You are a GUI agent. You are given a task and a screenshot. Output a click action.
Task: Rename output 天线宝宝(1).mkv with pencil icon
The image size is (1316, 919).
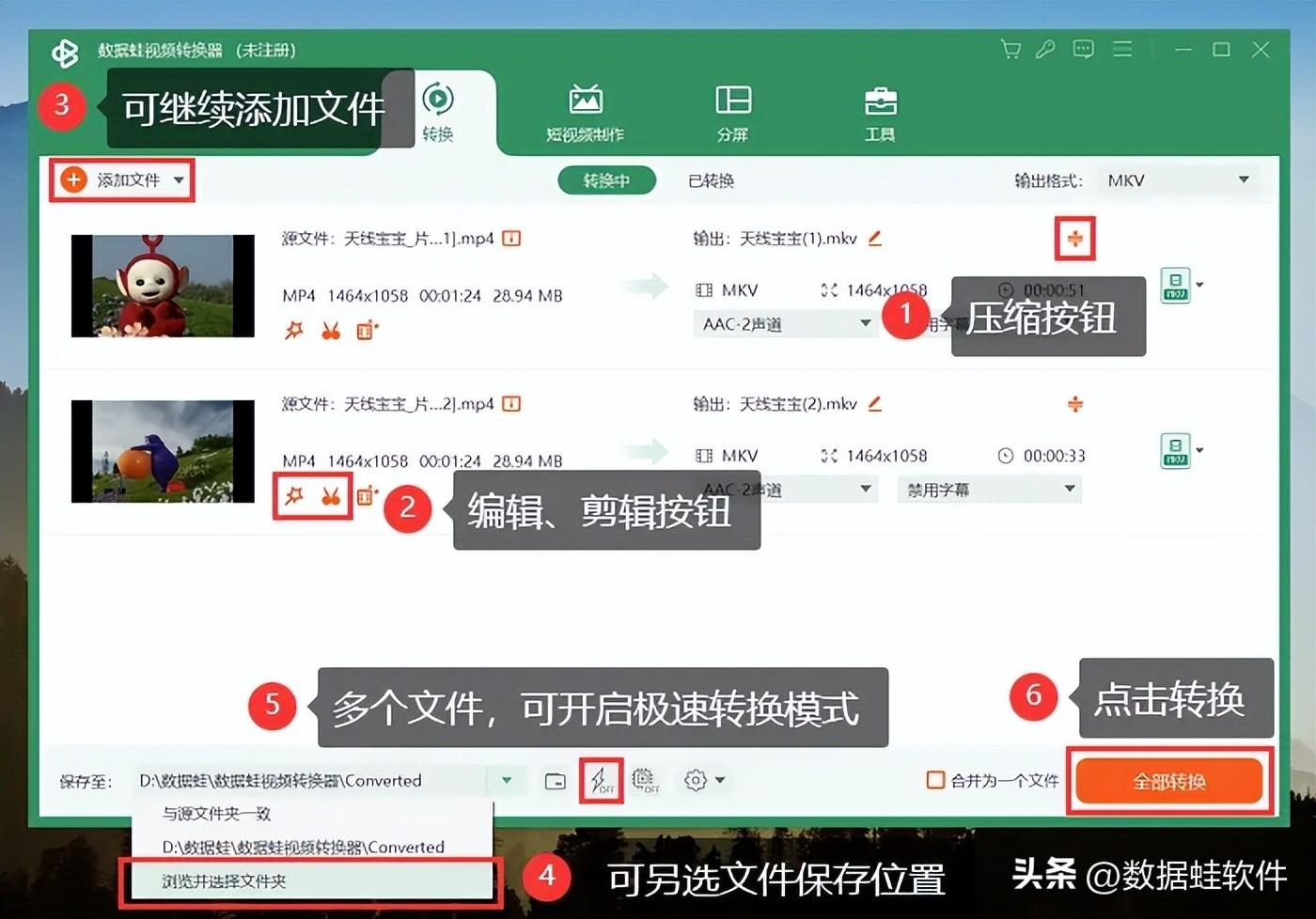point(874,239)
